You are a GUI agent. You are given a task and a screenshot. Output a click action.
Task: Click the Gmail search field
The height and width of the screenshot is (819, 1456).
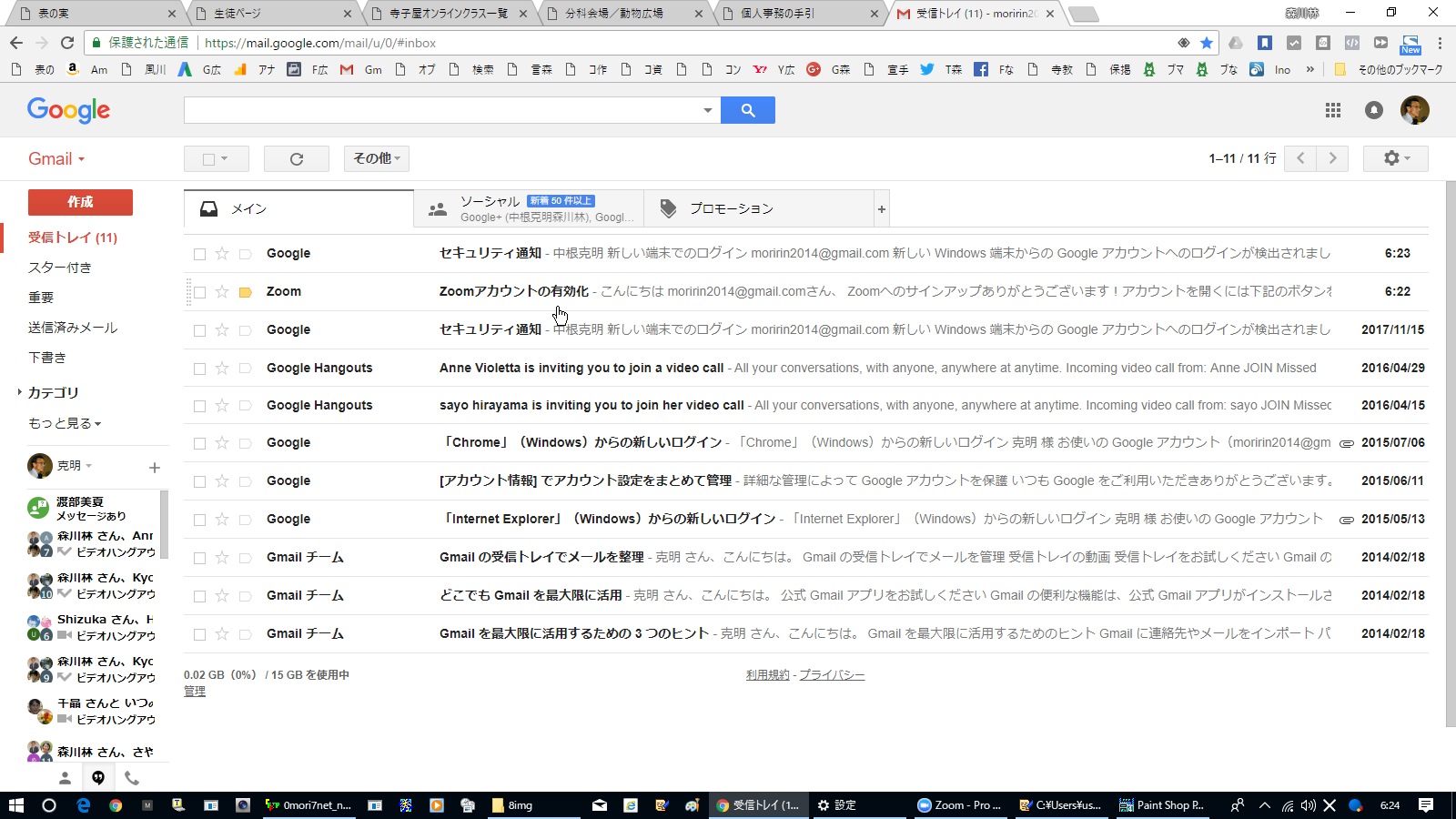(x=441, y=110)
